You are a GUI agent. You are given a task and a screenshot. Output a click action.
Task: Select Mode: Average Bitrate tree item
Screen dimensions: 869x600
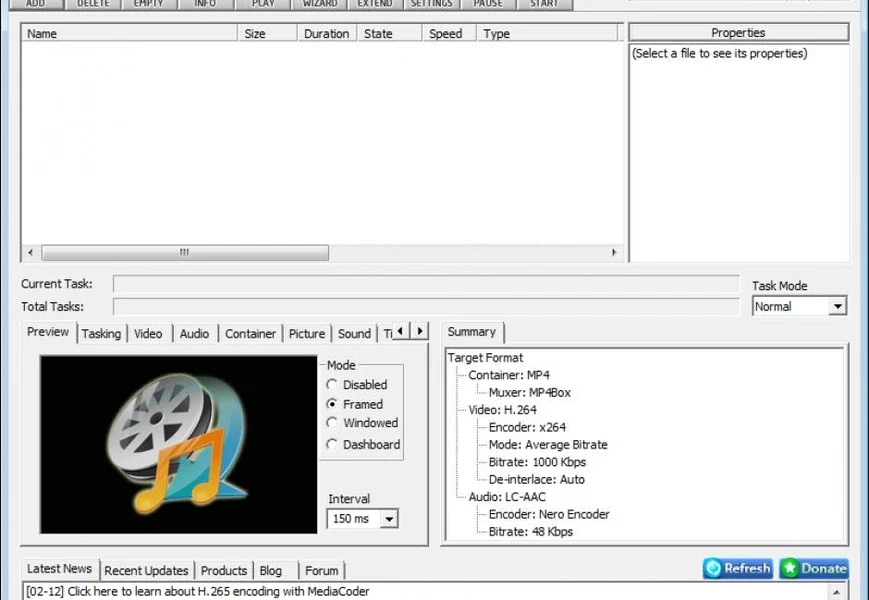pos(548,444)
